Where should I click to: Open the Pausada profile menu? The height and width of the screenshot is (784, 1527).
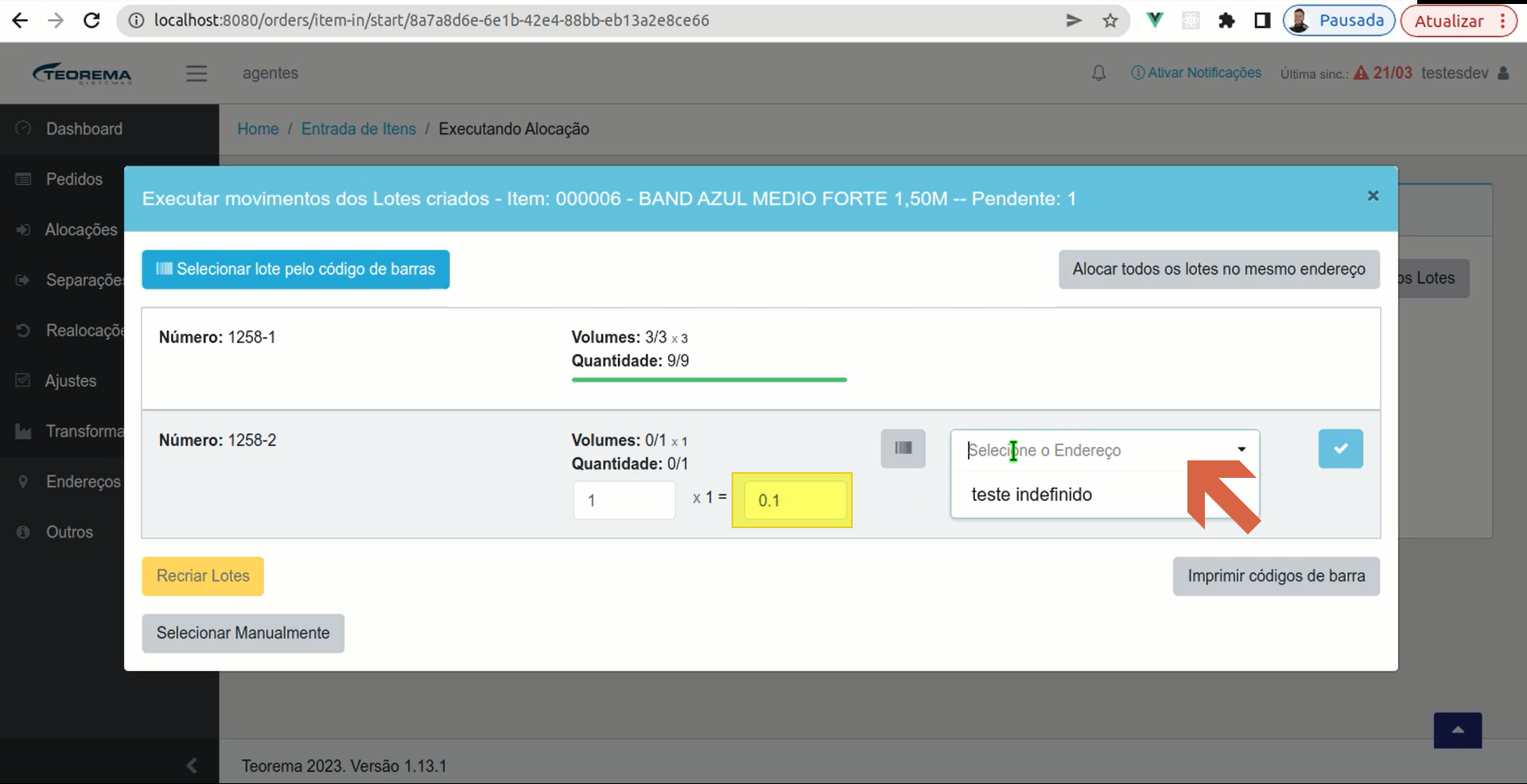tap(1339, 21)
